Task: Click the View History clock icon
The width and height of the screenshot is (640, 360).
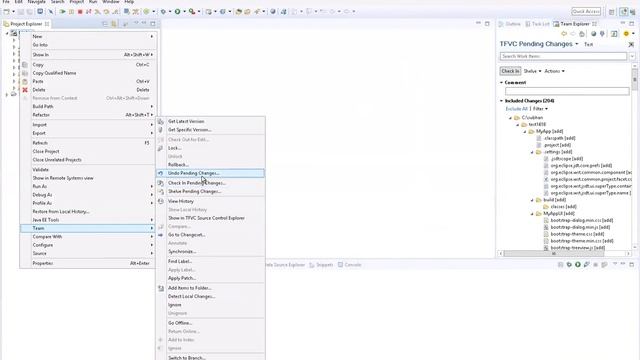Action: click(x=161, y=201)
